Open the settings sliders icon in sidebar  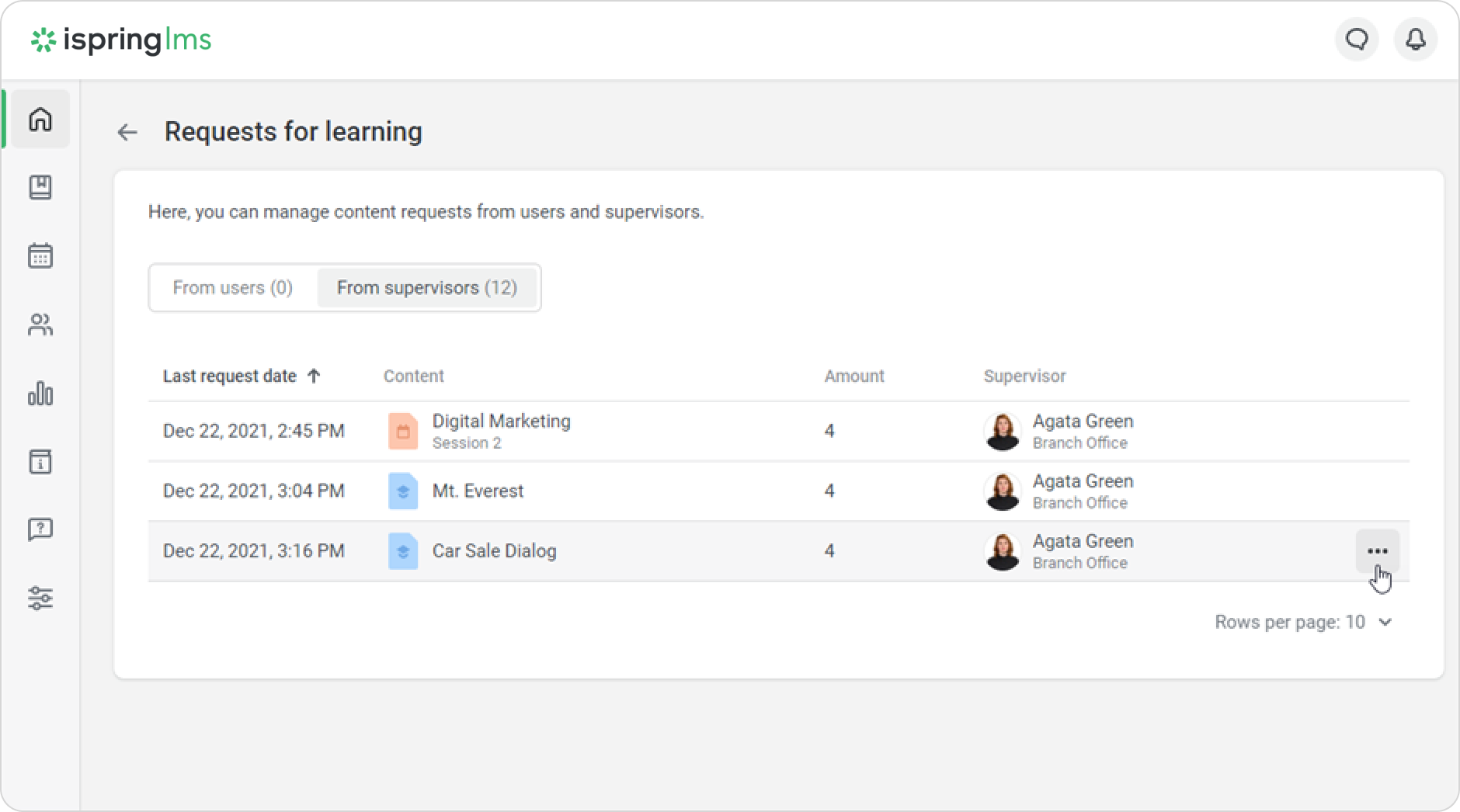pyautogui.click(x=40, y=599)
